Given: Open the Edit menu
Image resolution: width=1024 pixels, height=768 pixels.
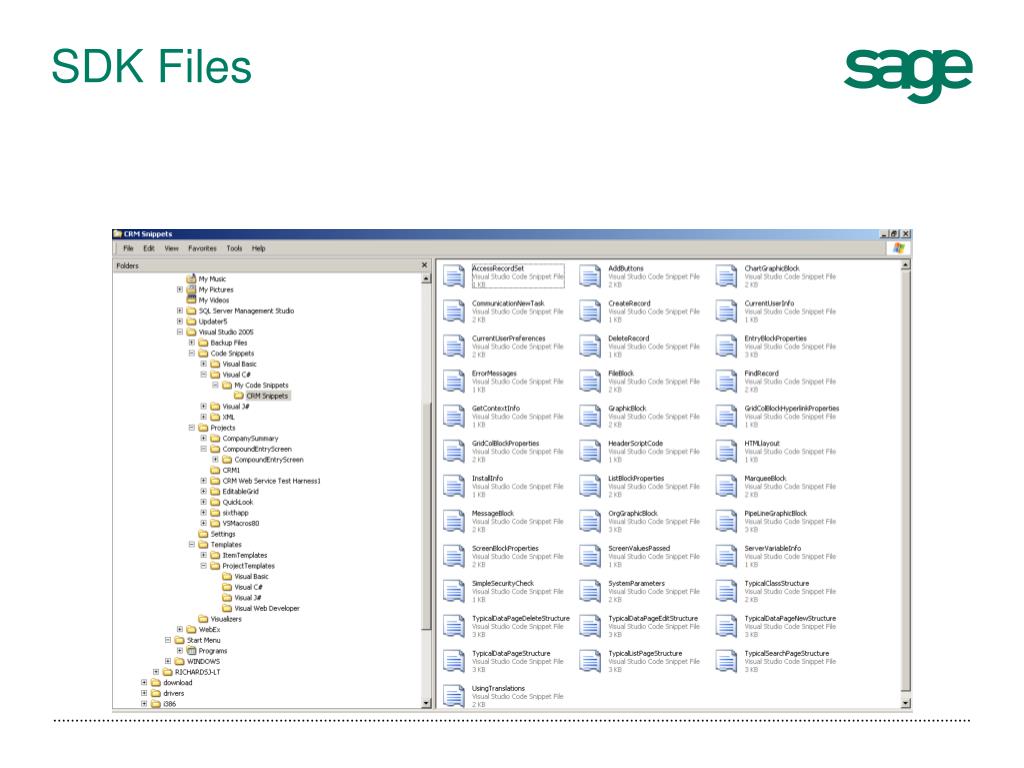Looking at the screenshot, I should pyautogui.click(x=149, y=248).
